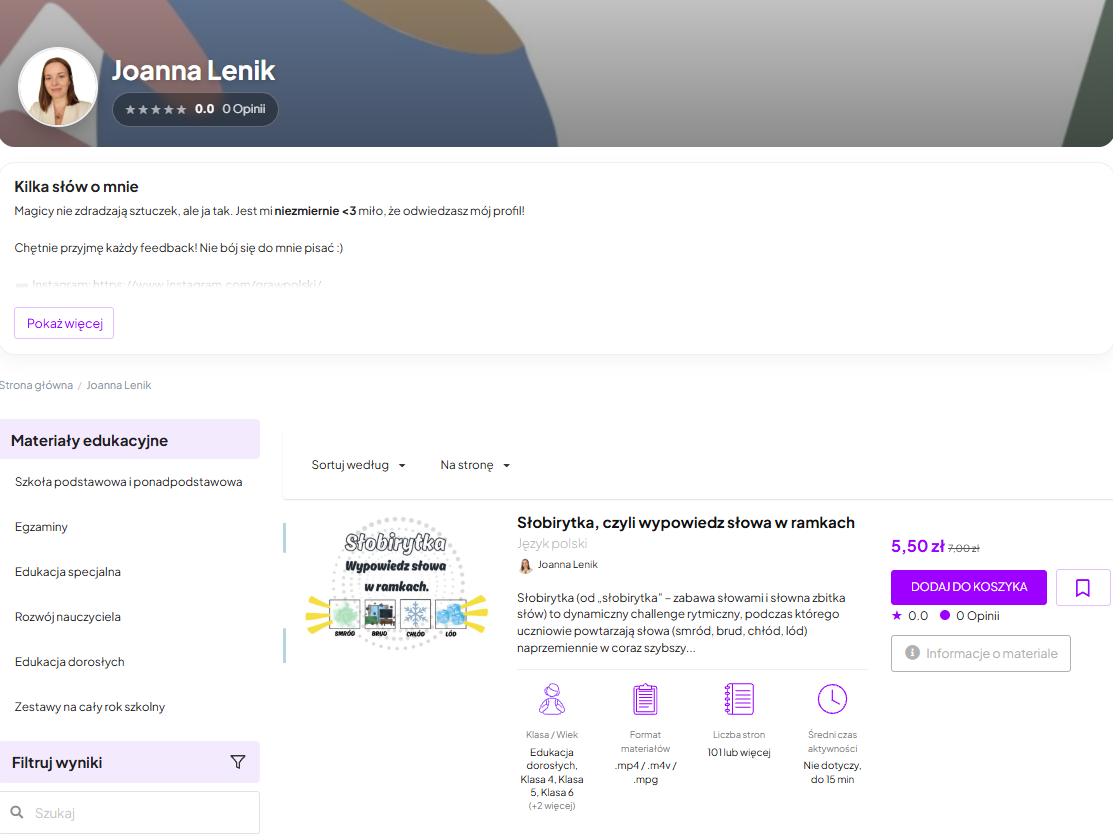Image resolution: width=1113 pixels, height=835 pixels.
Task: Click the bookmark save icon button
Action: pos(1082,587)
